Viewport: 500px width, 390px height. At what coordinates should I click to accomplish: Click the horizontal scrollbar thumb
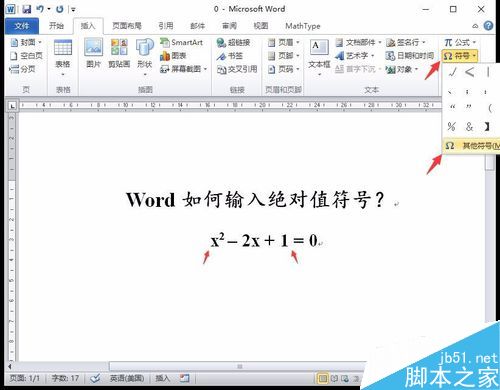239,366
